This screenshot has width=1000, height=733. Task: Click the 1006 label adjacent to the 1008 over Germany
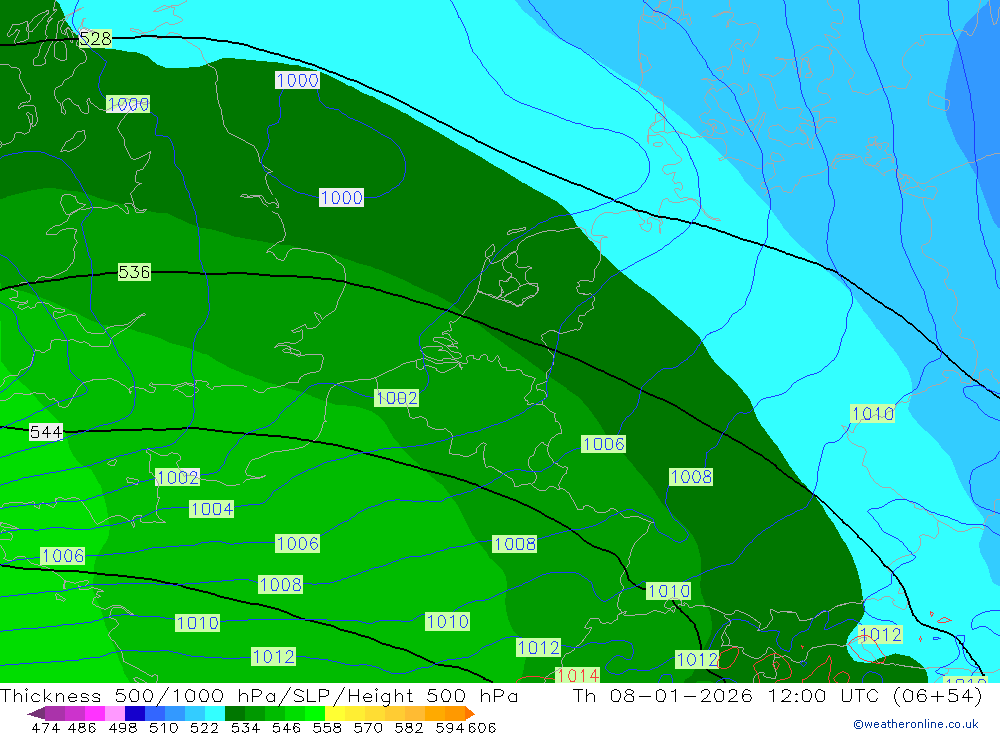pos(603,444)
